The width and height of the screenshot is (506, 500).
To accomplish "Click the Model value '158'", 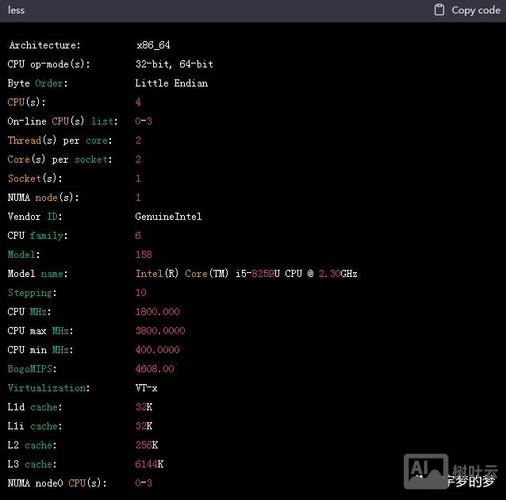I will coord(144,255).
